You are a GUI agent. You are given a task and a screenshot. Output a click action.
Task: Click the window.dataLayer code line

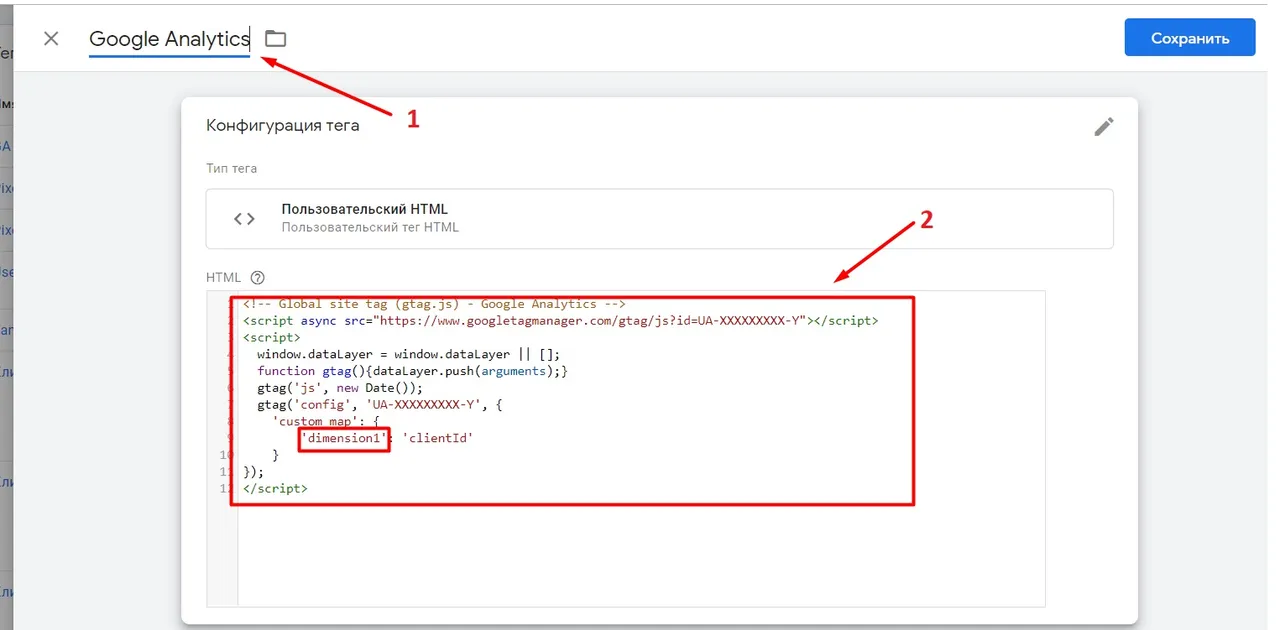(408, 355)
